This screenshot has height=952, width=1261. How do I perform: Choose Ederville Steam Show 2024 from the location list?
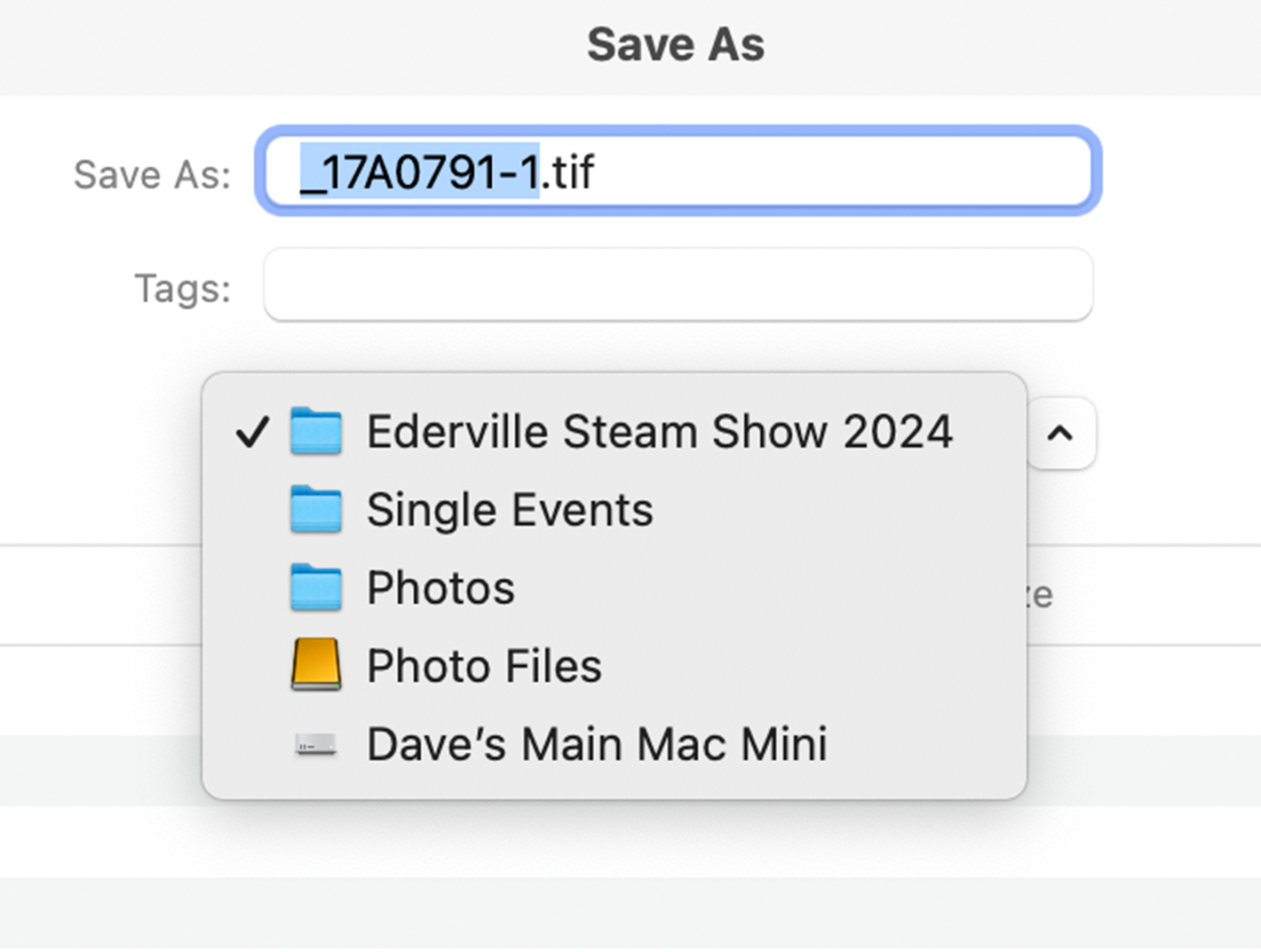coord(659,432)
